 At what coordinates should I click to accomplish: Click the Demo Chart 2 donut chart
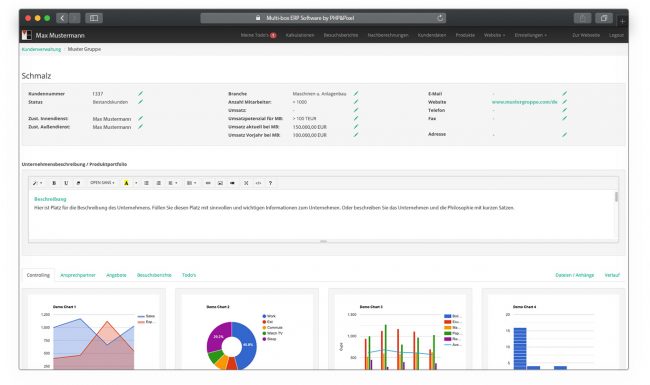[231, 346]
